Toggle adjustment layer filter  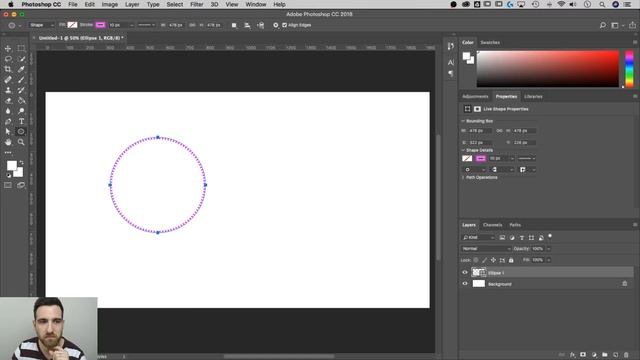tap(512, 238)
